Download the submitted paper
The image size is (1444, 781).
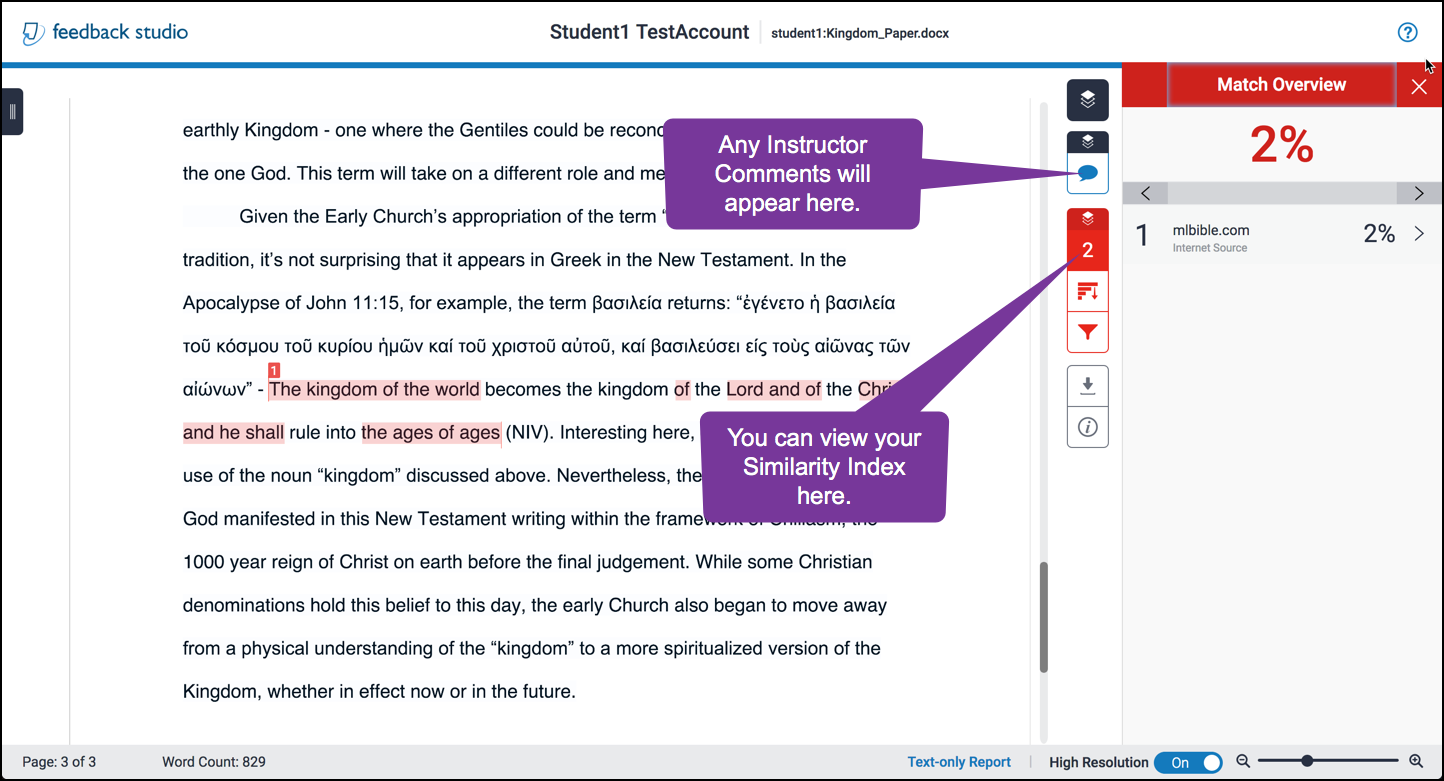point(1087,385)
